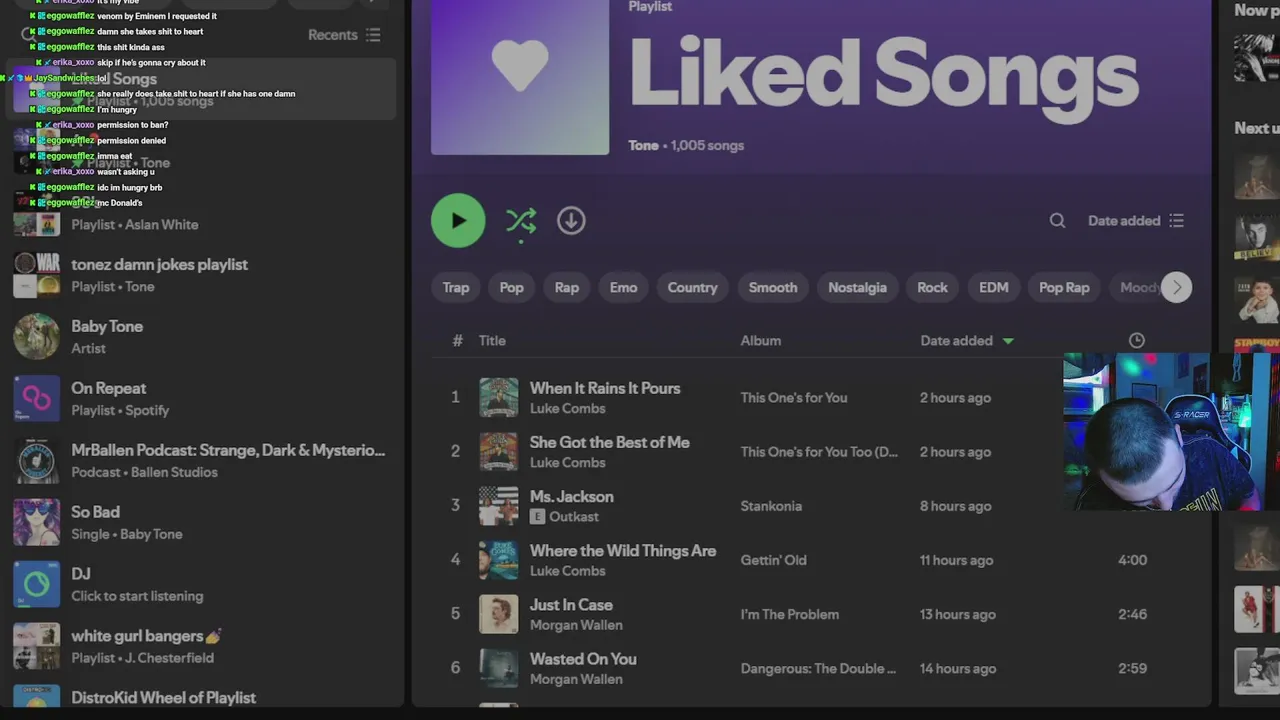Play the Liked Songs playlist

click(x=458, y=221)
